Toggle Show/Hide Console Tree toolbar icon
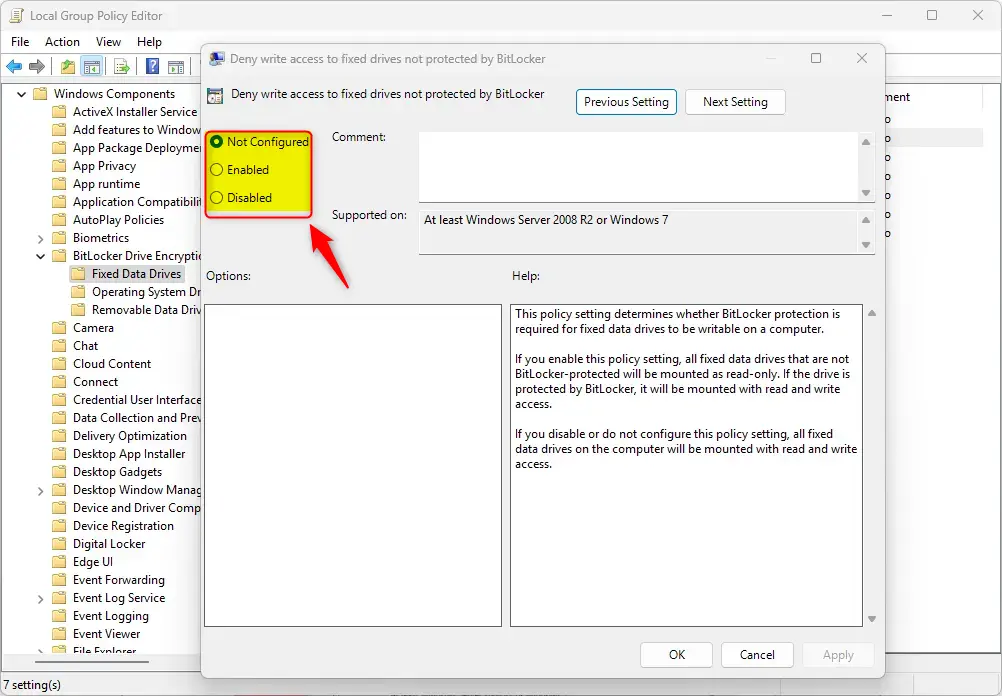This screenshot has width=1002, height=696. pos(92,66)
